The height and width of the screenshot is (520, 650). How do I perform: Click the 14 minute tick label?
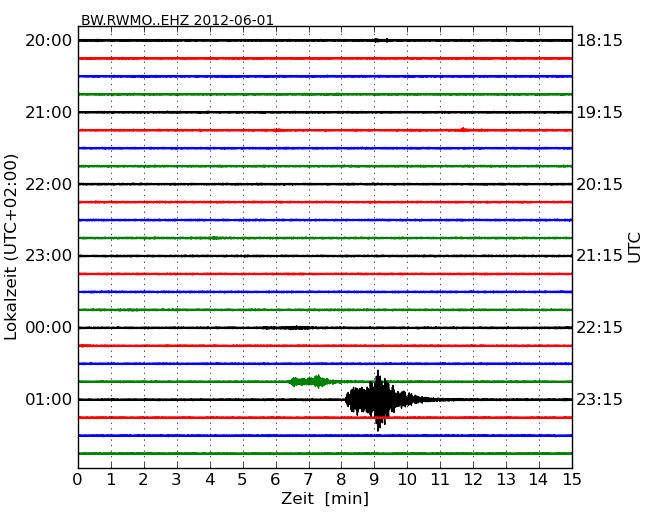[x=538, y=480]
